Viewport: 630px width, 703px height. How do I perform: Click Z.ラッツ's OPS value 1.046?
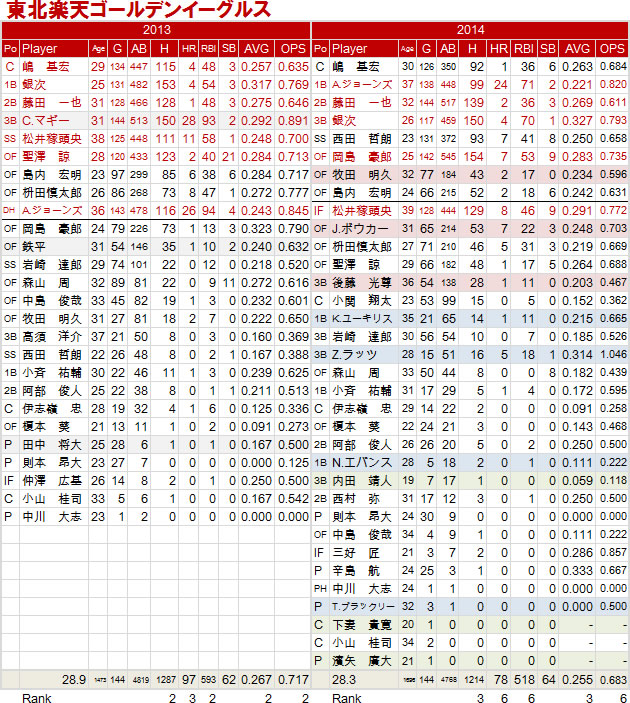pyautogui.click(x=613, y=355)
